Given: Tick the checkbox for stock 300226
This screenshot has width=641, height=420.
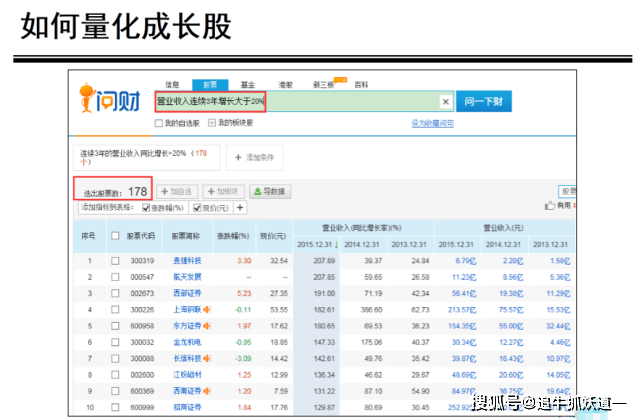Looking at the screenshot, I should coord(115,310).
